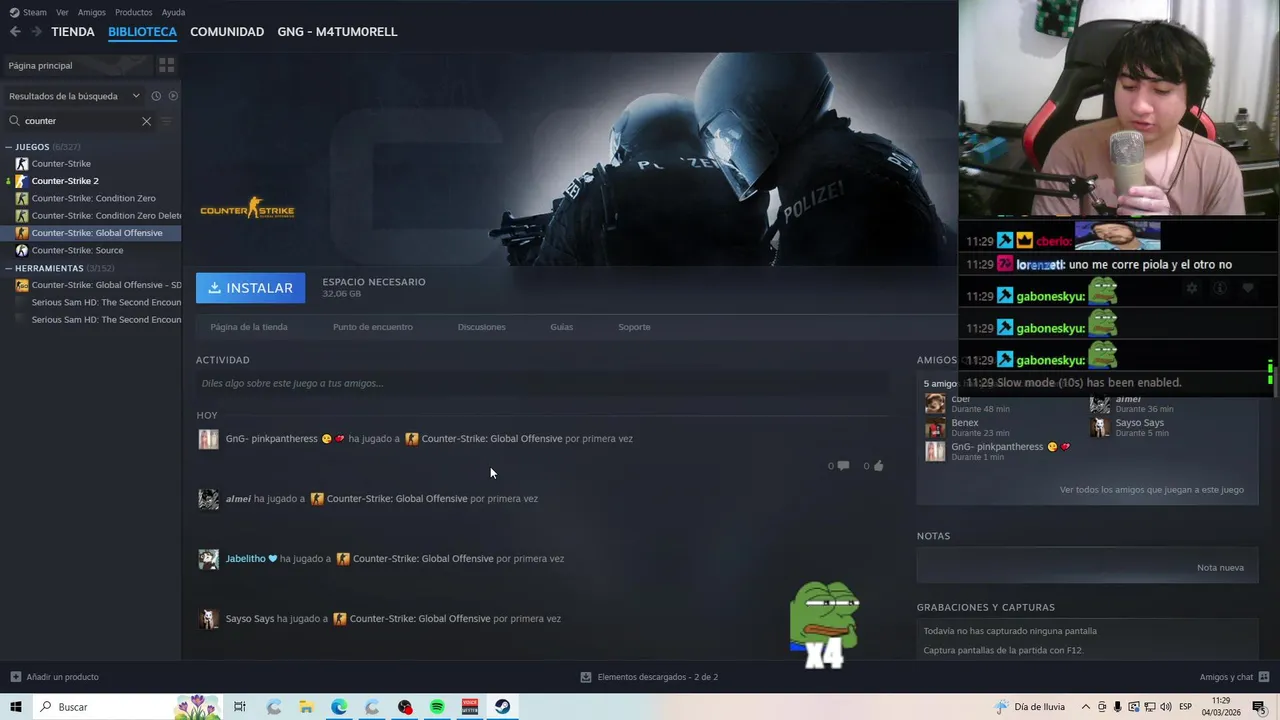This screenshot has width=1280, height=720.
Task: Click the Steam icon on the taskbar
Action: click(x=502, y=707)
